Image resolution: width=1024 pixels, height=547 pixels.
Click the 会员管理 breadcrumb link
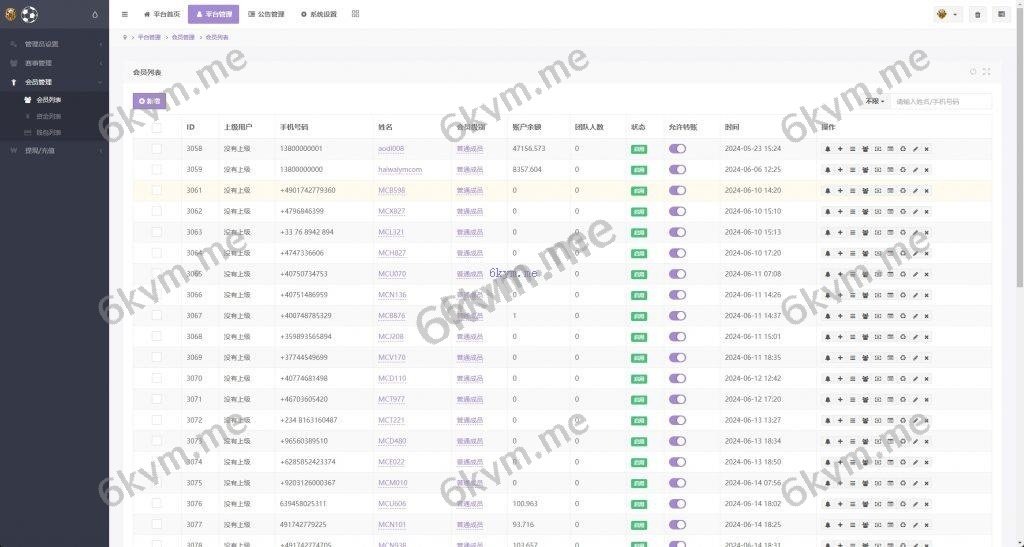183,37
